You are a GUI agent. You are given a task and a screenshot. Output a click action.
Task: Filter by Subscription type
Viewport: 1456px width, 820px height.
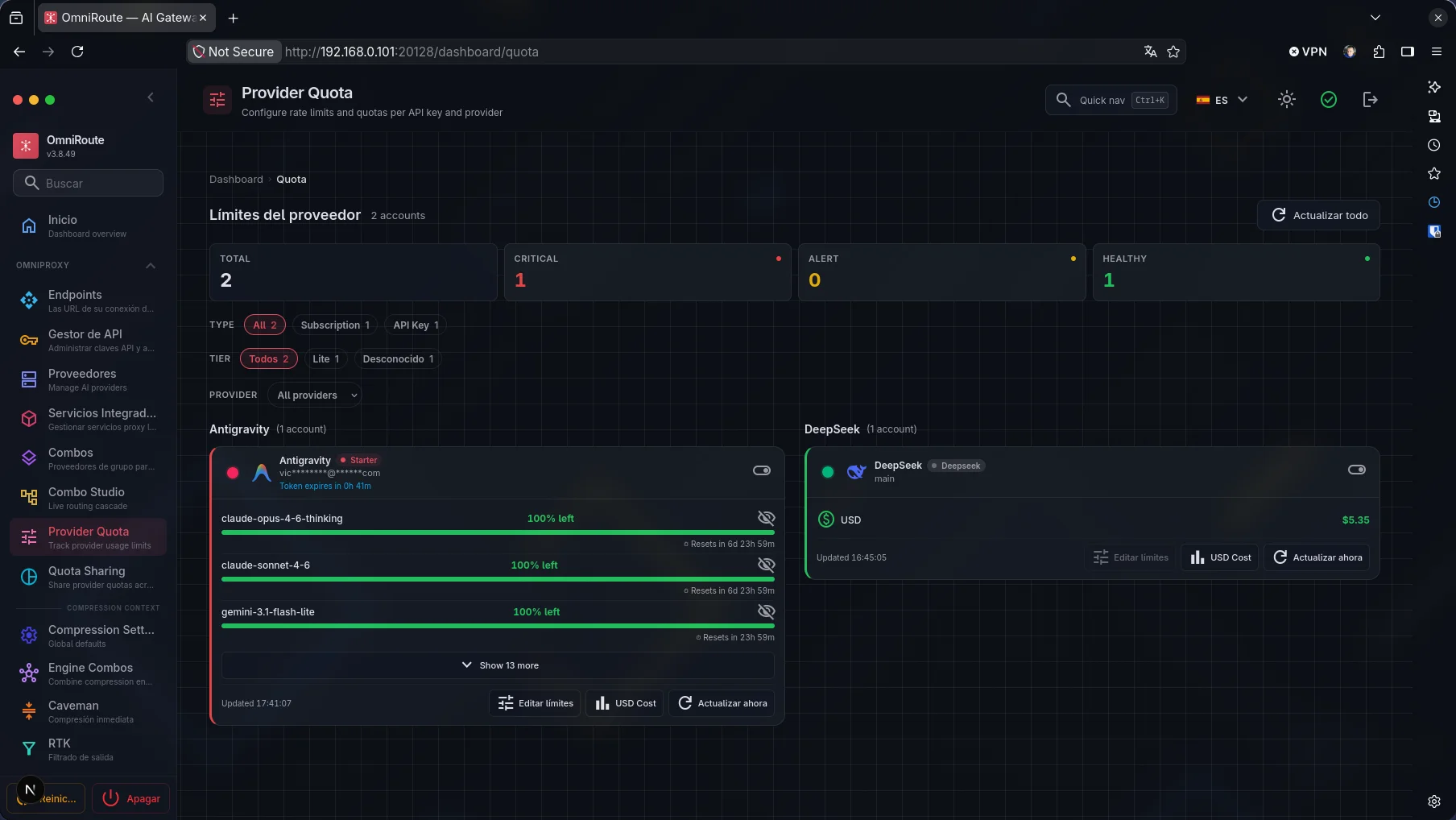[335, 325]
